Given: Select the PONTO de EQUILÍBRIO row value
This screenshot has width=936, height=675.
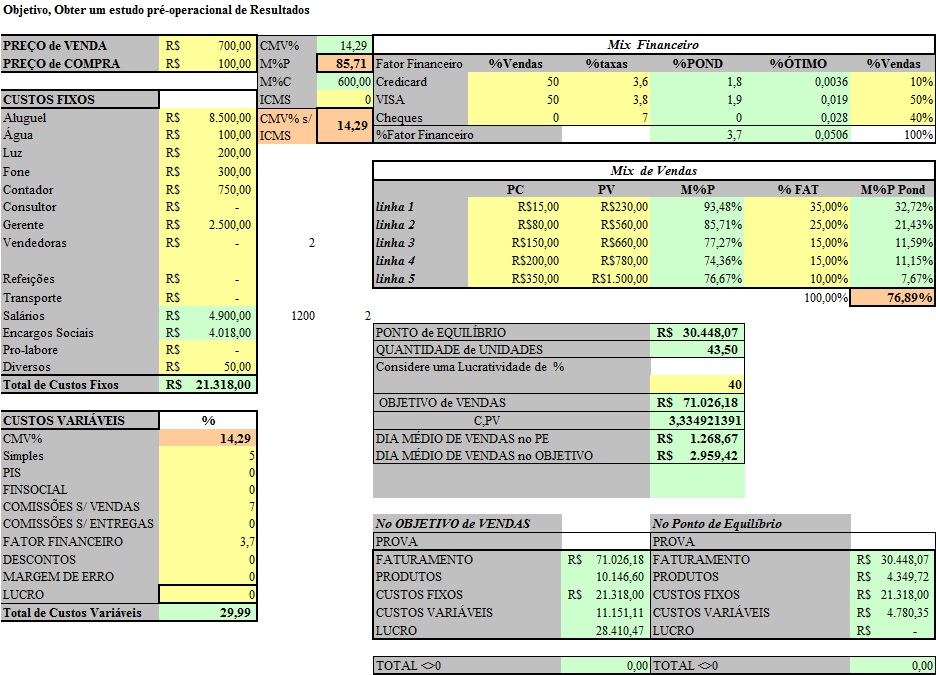Looking at the screenshot, I should point(697,332).
